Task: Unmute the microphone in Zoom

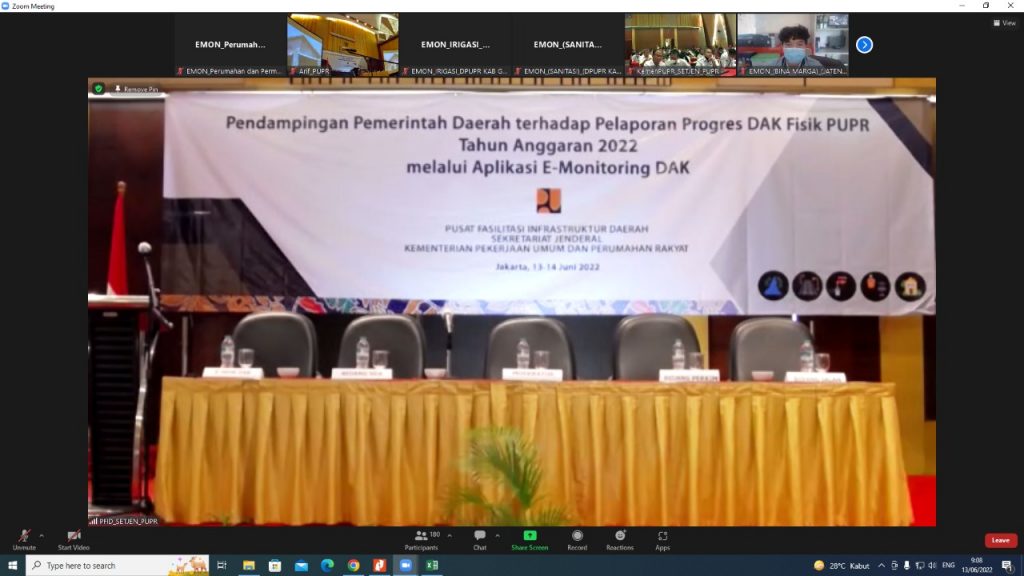Action: click(24, 537)
